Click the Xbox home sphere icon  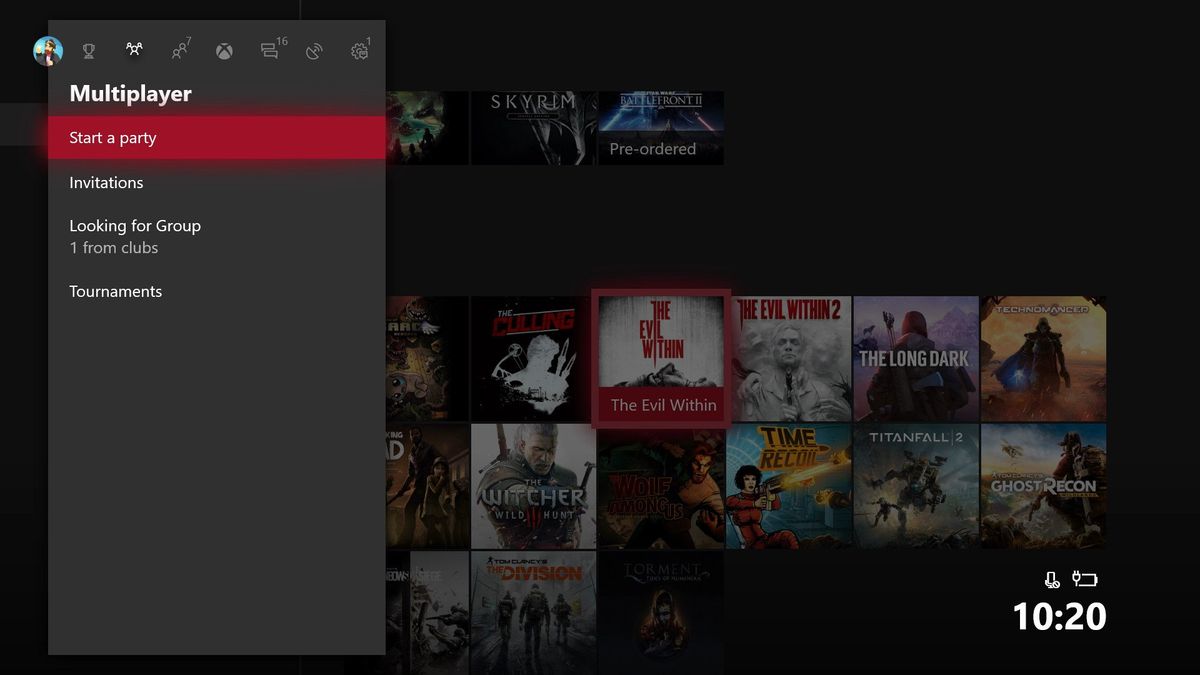pos(224,50)
